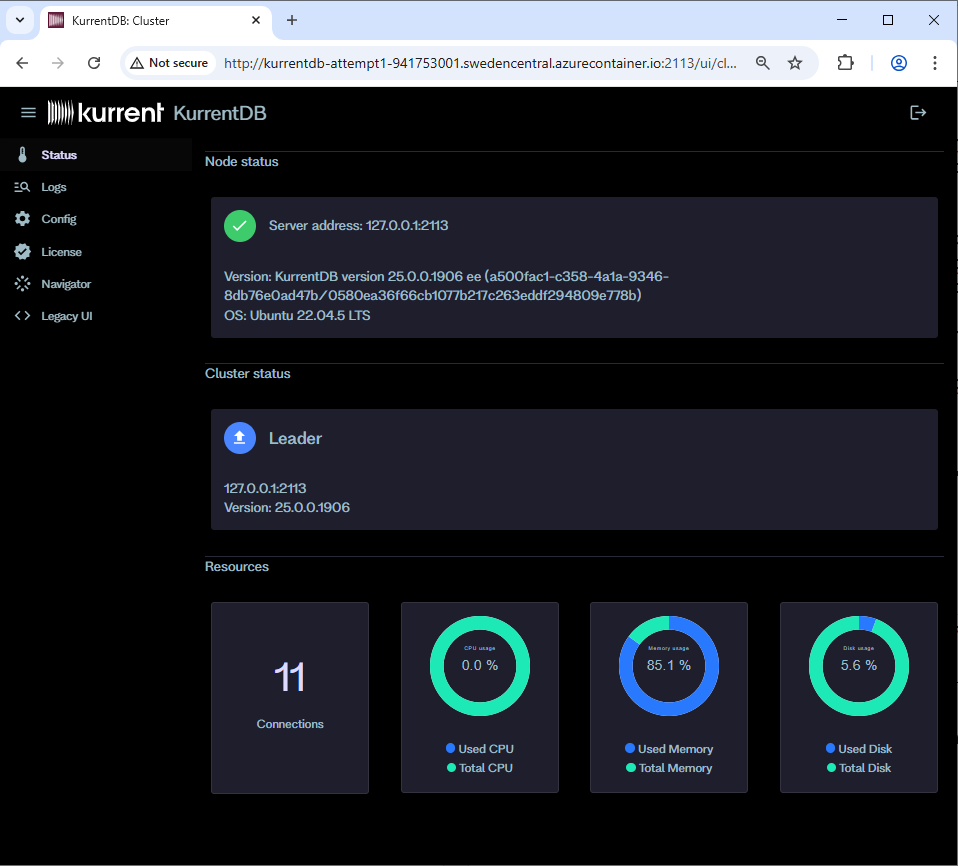
Task: Click the Node status section heading
Action: click(241, 161)
